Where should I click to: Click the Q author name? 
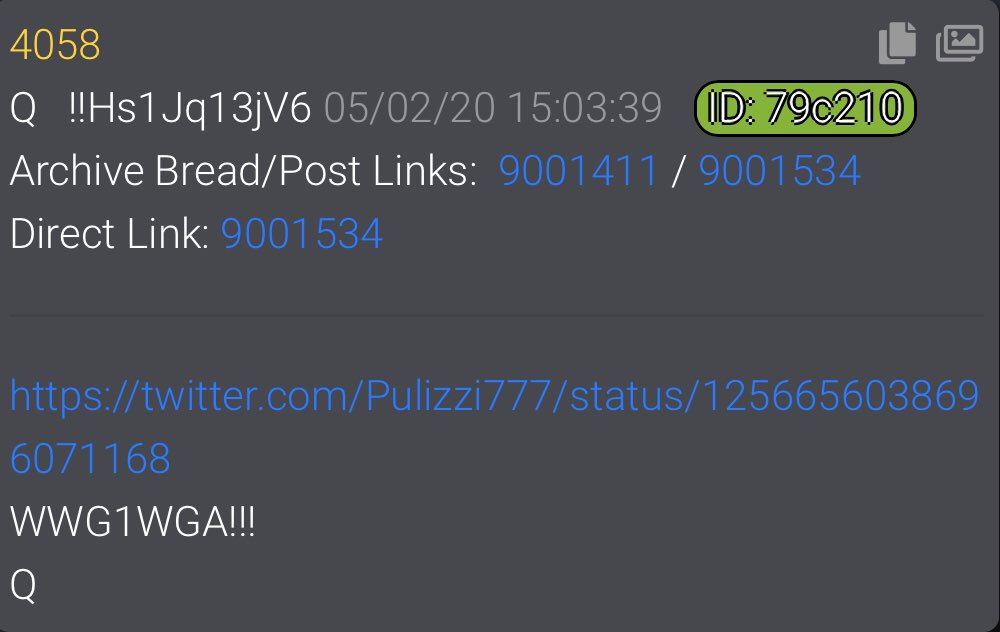point(23,109)
